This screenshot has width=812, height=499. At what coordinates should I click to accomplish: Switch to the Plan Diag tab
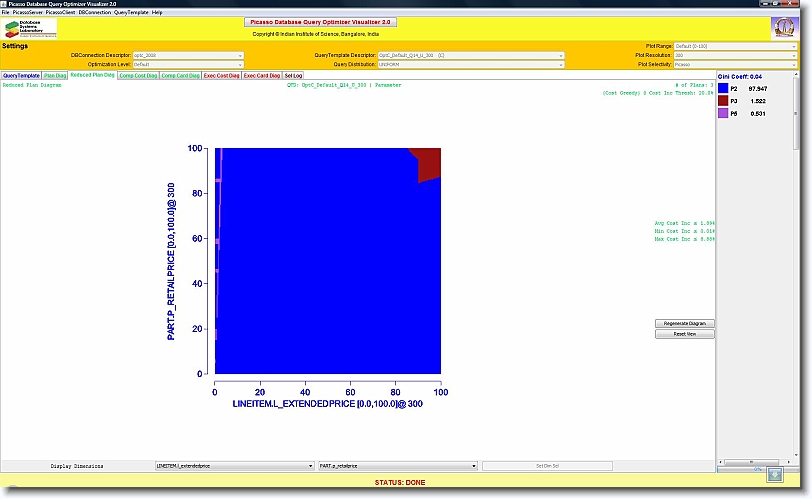[x=55, y=75]
